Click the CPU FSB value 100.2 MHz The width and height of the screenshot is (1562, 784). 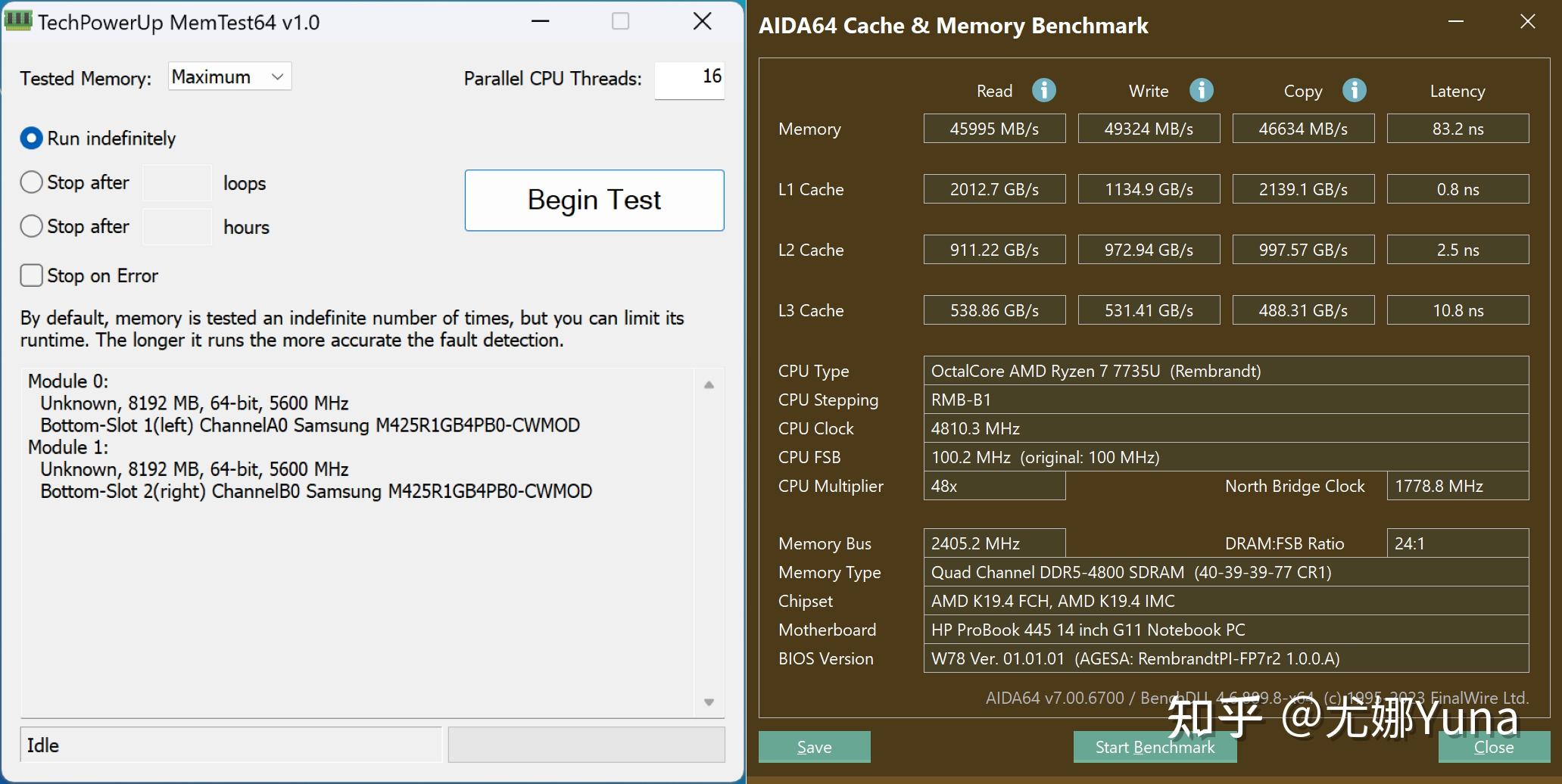click(1226, 457)
